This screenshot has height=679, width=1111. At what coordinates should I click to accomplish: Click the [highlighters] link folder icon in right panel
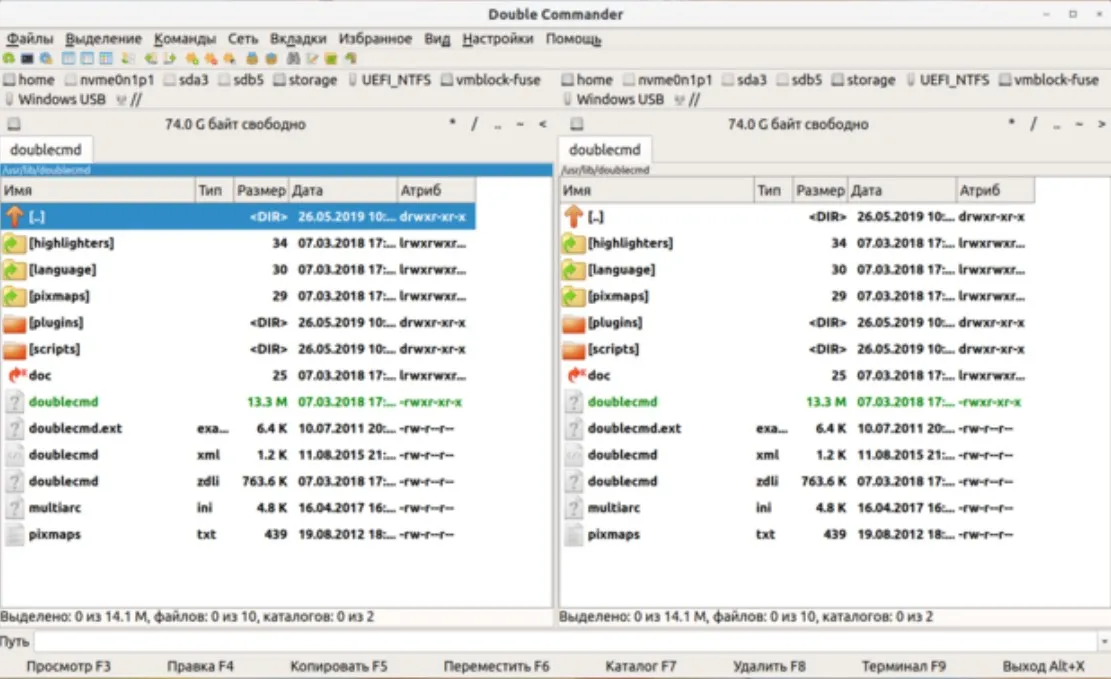(x=572, y=243)
